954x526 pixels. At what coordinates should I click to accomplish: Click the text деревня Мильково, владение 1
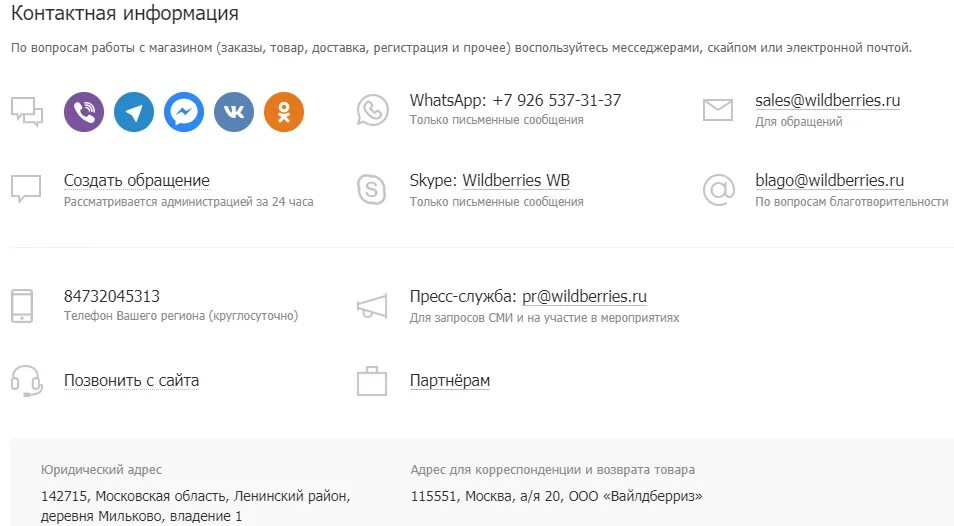[141, 516]
